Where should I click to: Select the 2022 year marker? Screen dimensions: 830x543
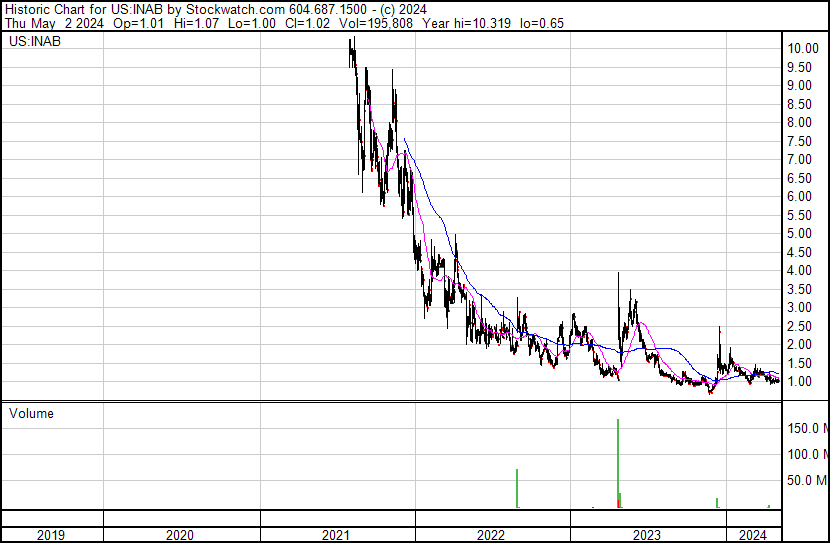492,535
